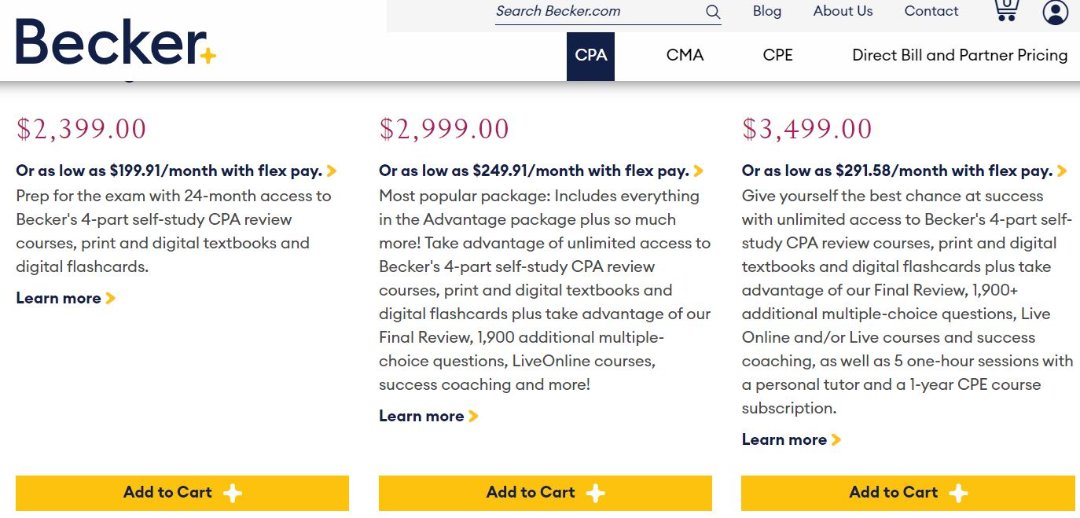Click plus icon on $2,399 Add to Cart
The image size is (1080, 518).
pos(232,493)
